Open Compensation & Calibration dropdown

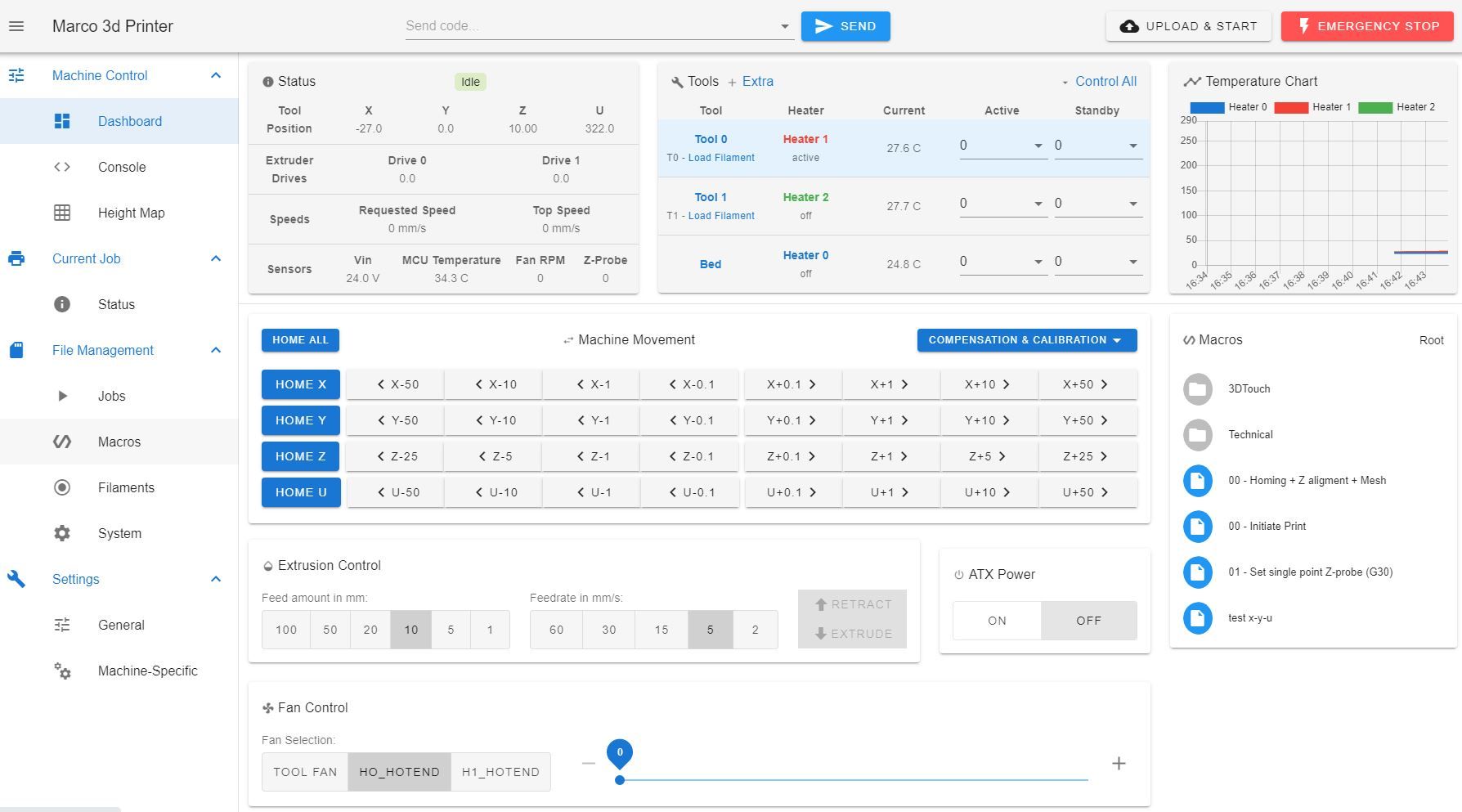pos(1027,340)
